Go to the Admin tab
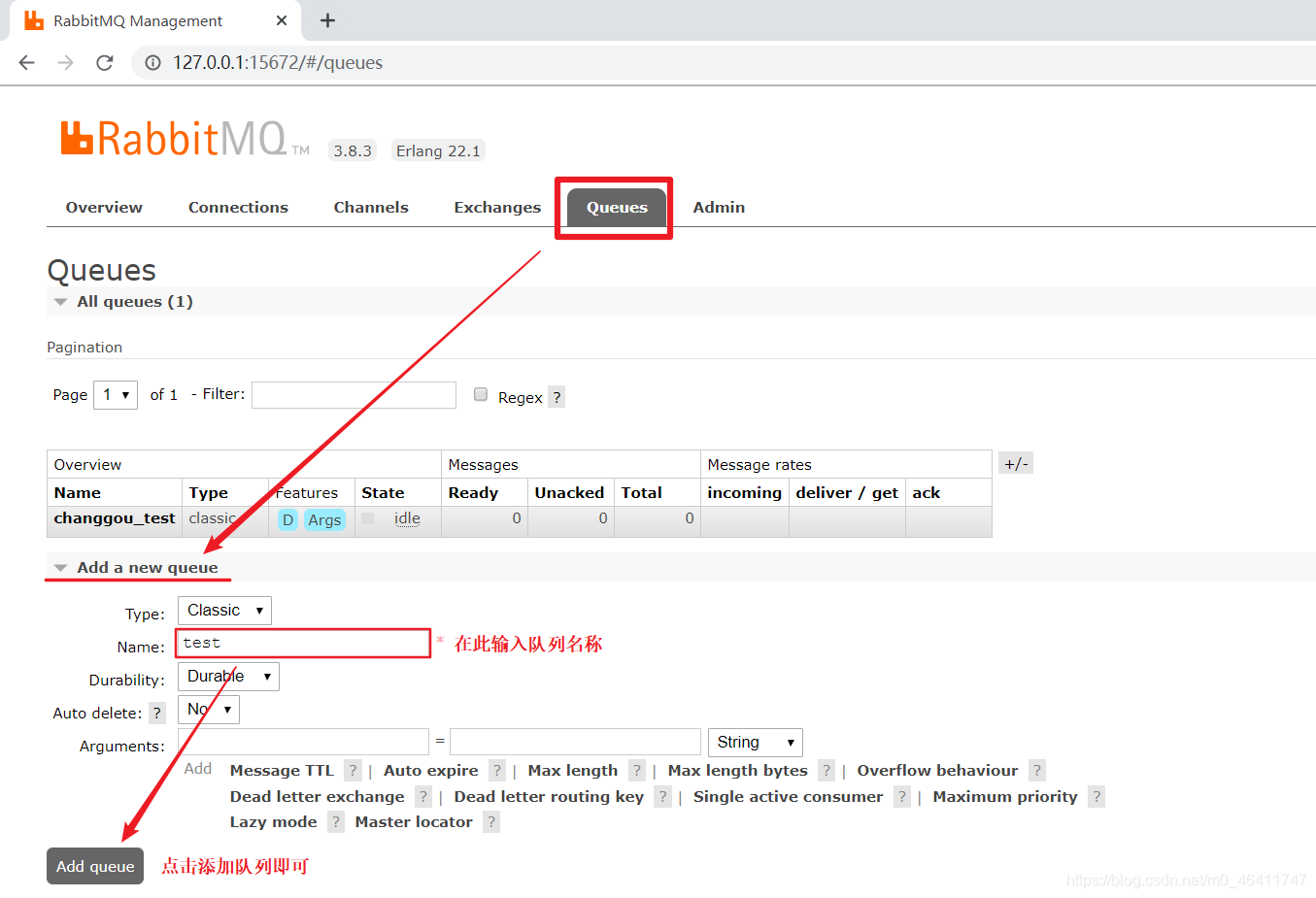This screenshot has width=1316, height=898. point(719,207)
